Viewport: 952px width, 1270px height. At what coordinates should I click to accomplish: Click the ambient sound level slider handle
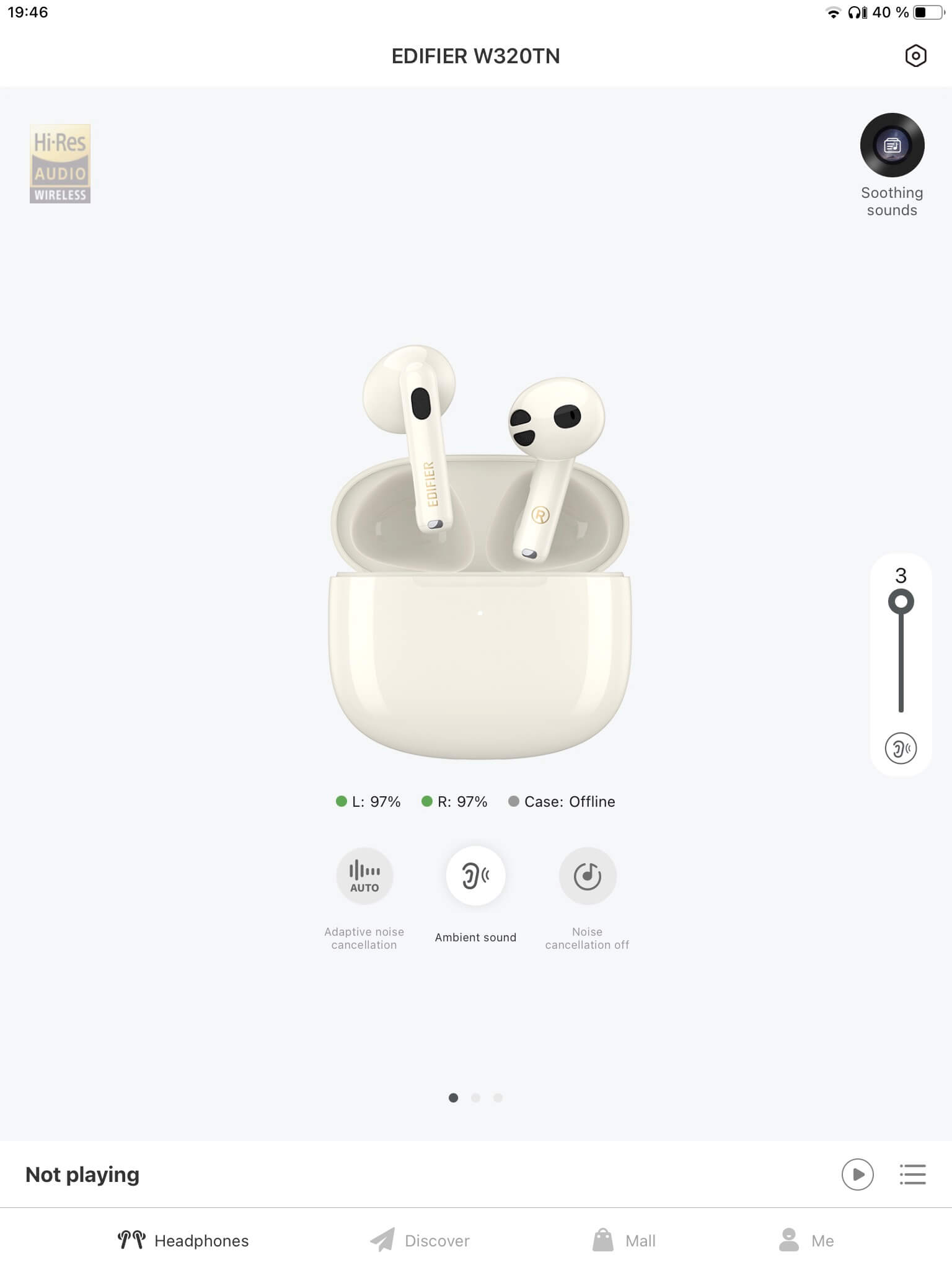coord(901,602)
